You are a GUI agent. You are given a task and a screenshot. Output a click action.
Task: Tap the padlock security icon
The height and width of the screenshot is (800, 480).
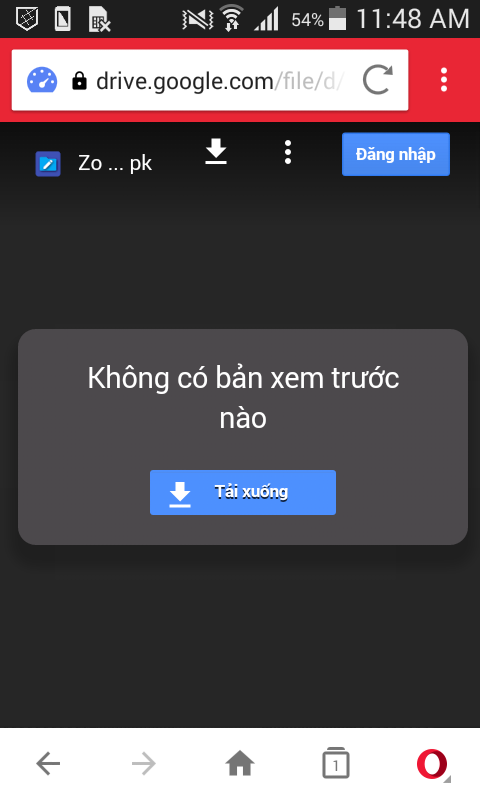[x=79, y=81]
